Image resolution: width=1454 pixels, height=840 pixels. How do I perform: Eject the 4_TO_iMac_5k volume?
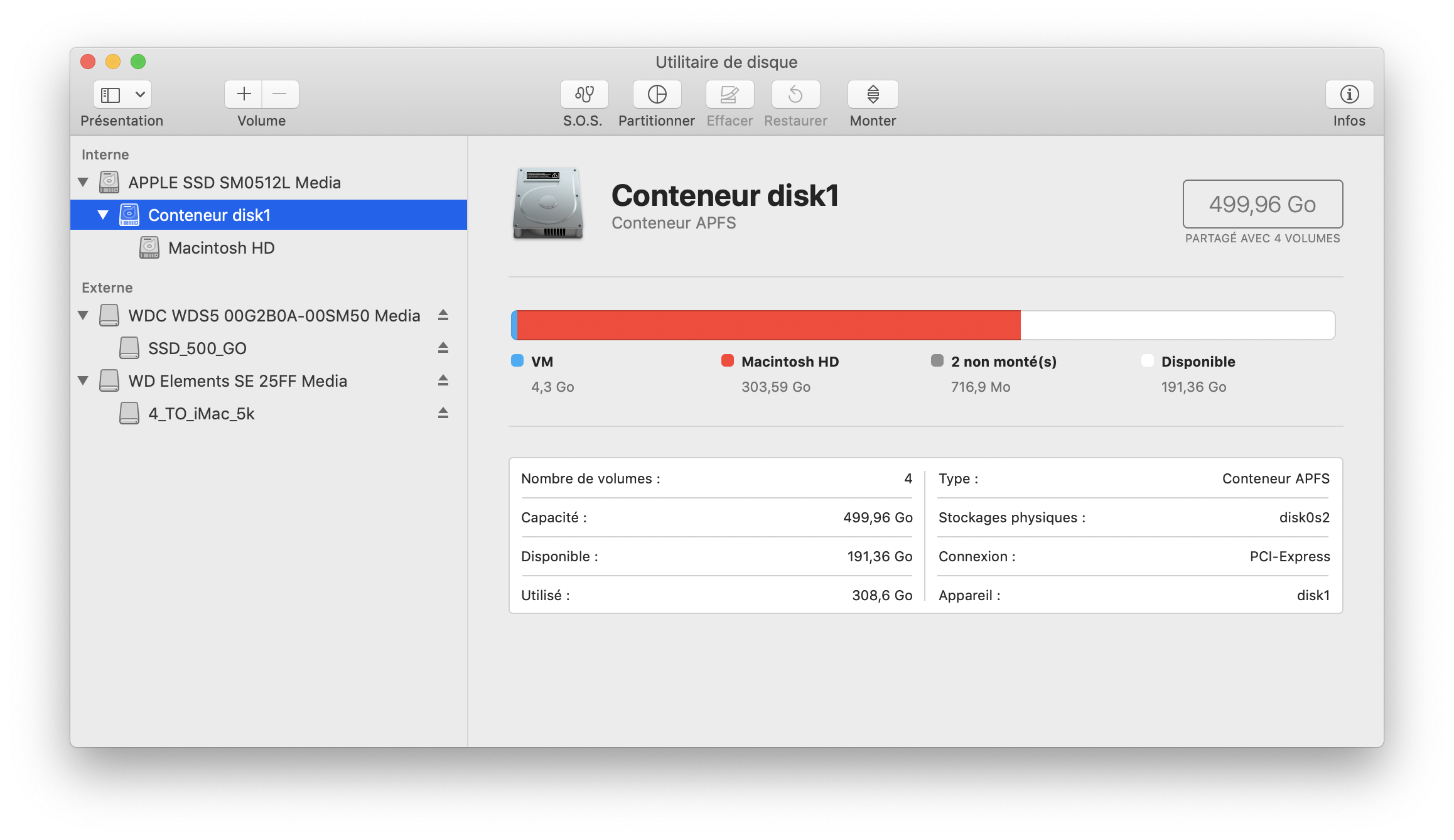[443, 413]
